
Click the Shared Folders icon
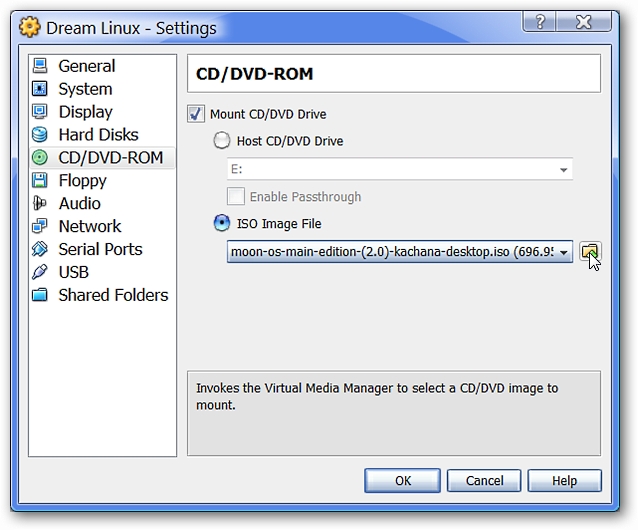coord(40,294)
